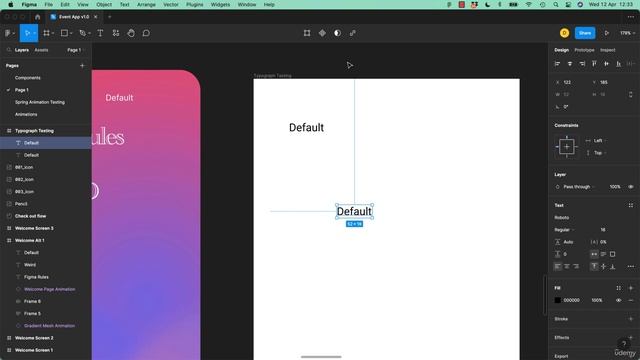Click the Present play icon
The image size is (640, 360).
[x=607, y=33]
